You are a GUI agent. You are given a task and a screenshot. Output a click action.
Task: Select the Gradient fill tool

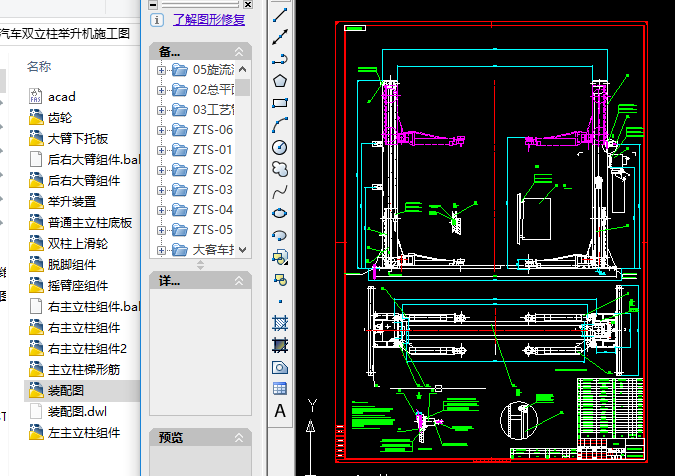280,345
